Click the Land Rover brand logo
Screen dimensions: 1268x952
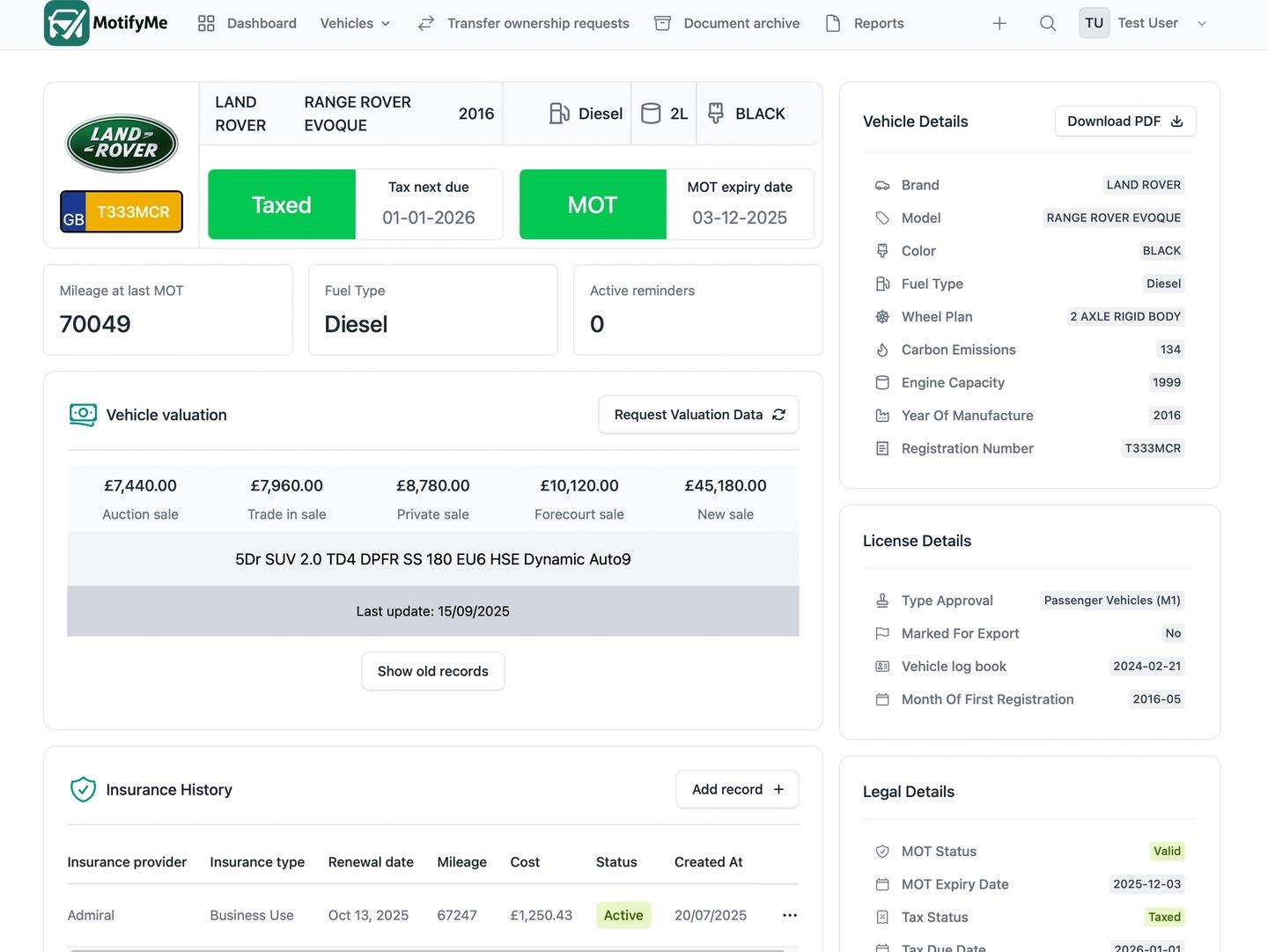122,144
